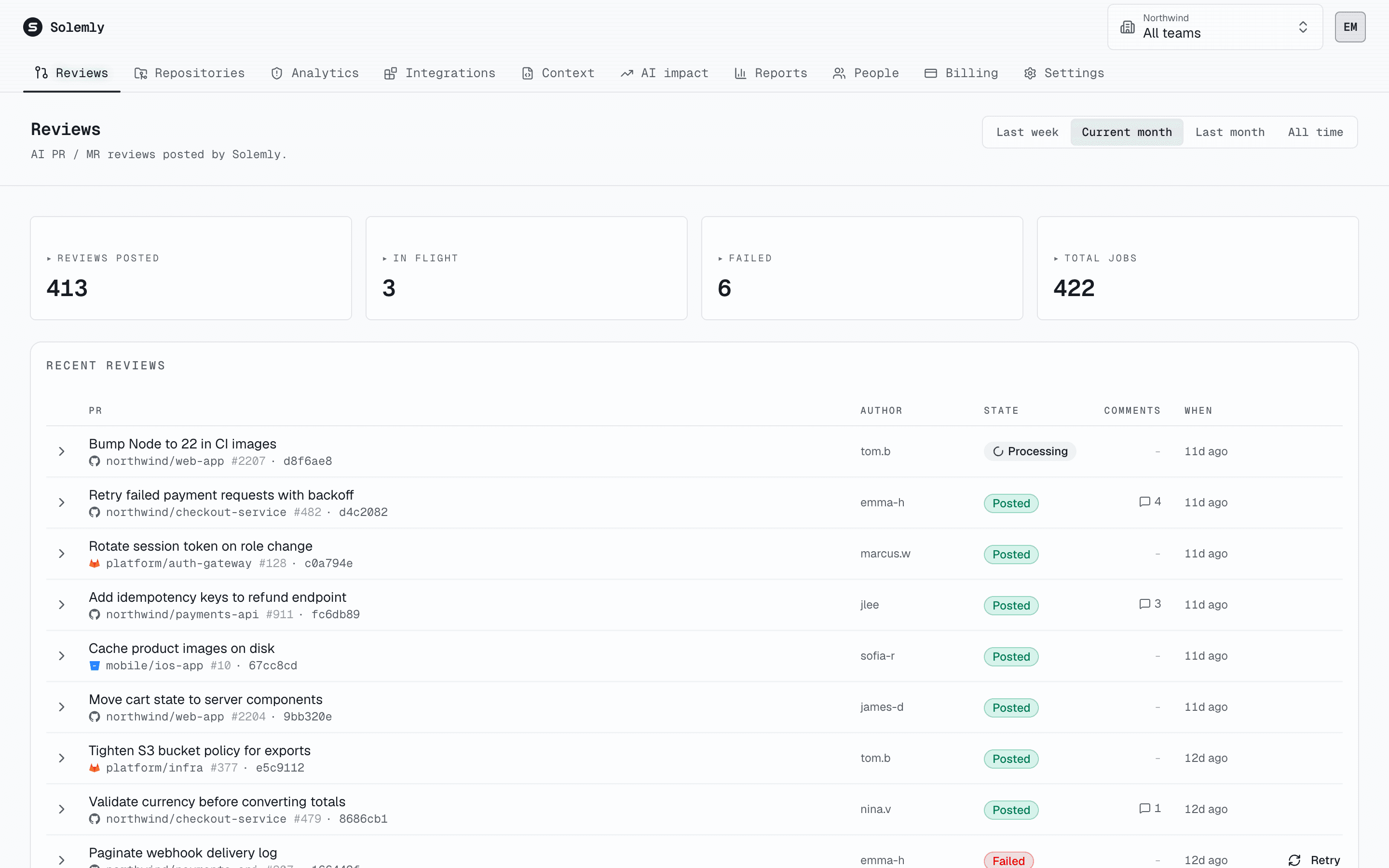Go to the AI impact tab

pyautogui.click(x=664, y=73)
